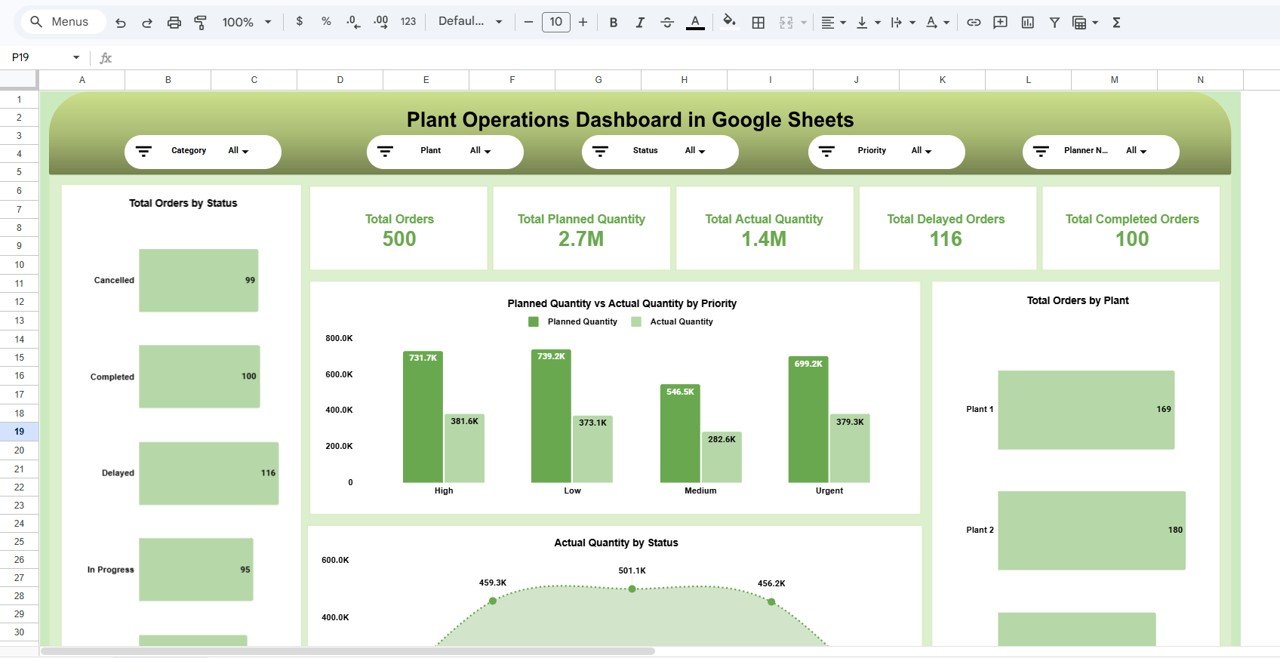
Task: Click the Print icon
Action: click(173, 21)
